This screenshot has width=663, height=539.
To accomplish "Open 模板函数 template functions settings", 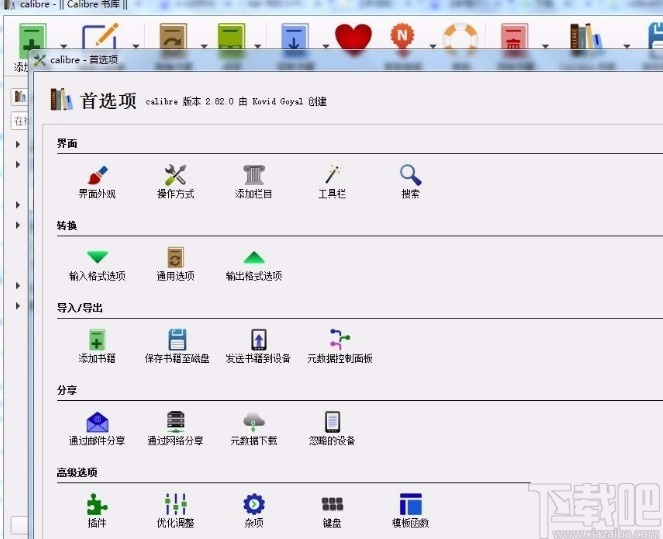I will (x=410, y=511).
